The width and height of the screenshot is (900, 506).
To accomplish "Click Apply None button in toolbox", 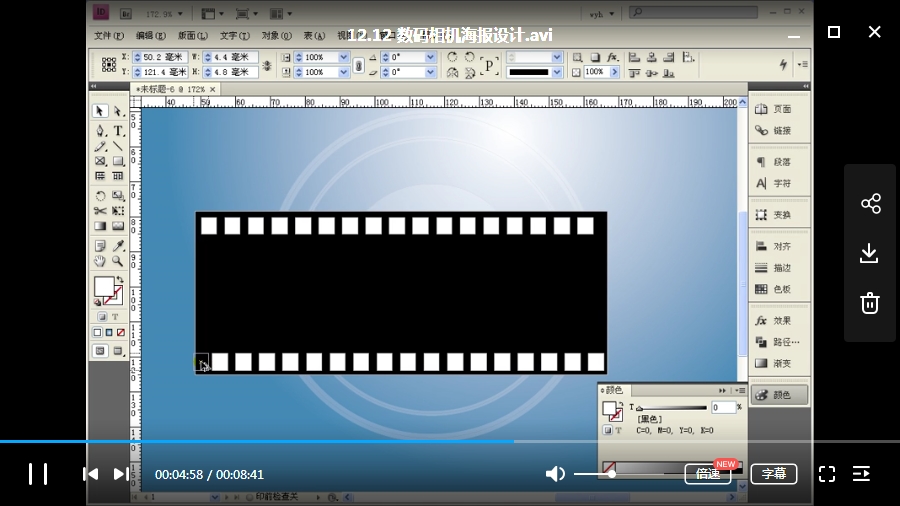I will [121, 332].
